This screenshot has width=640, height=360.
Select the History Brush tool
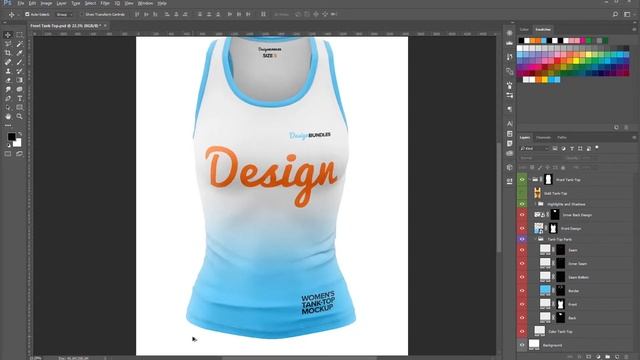click(x=19, y=71)
